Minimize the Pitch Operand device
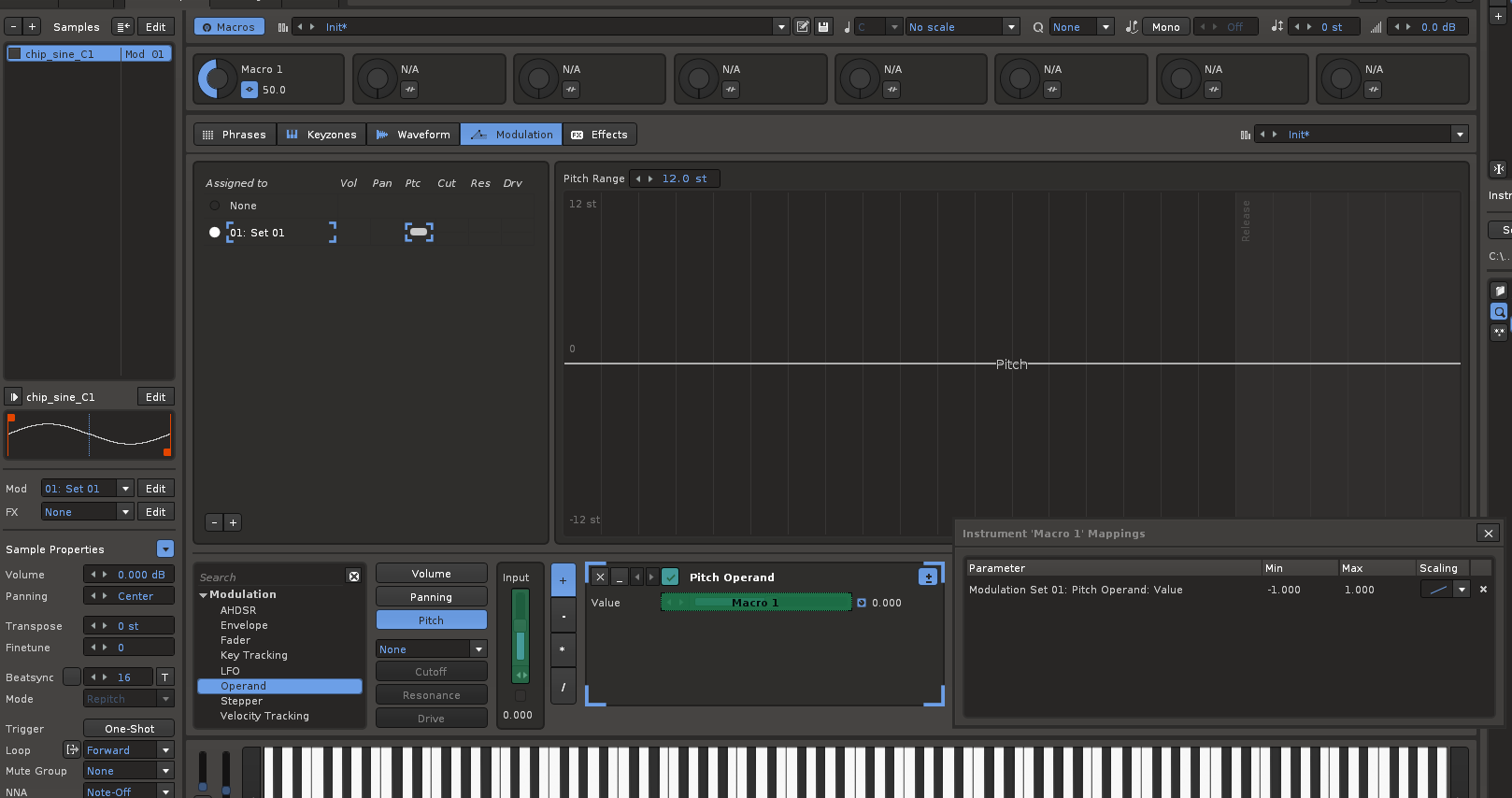 619,577
